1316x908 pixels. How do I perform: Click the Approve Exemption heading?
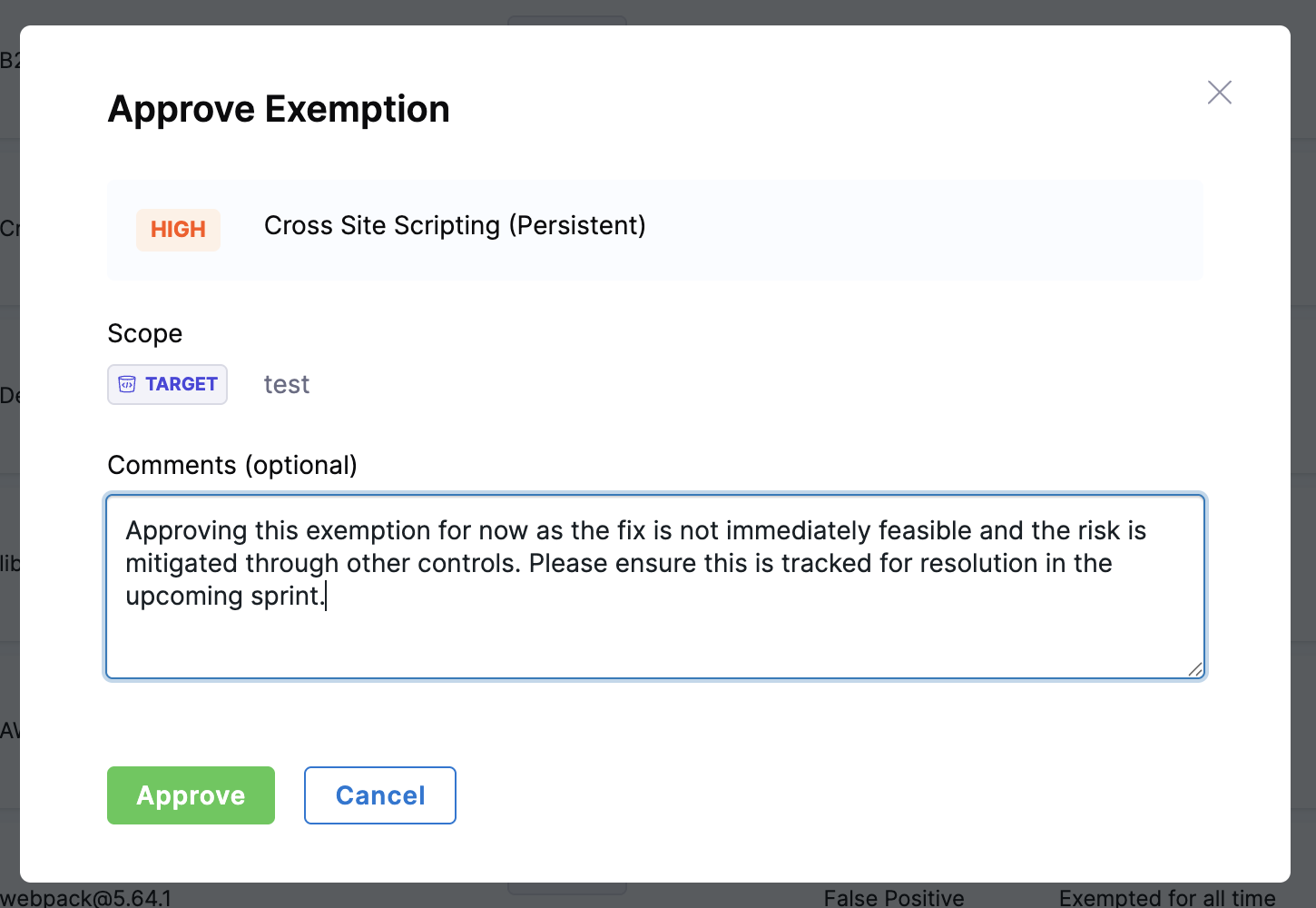(279, 109)
